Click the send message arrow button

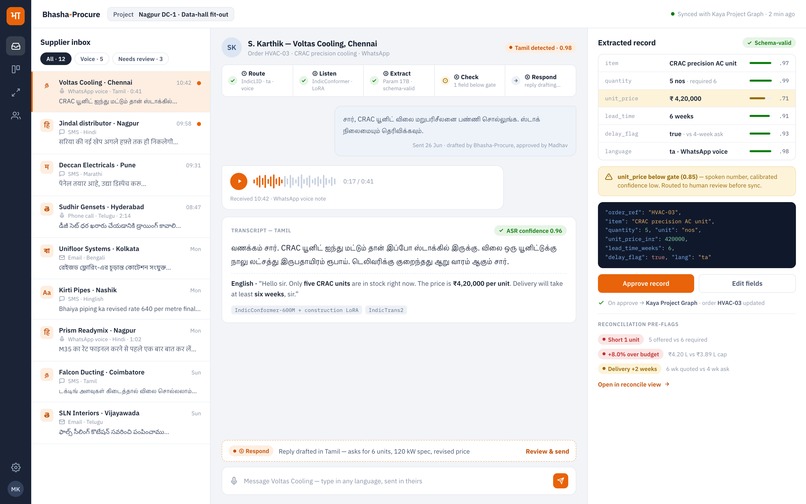coord(560,480)
